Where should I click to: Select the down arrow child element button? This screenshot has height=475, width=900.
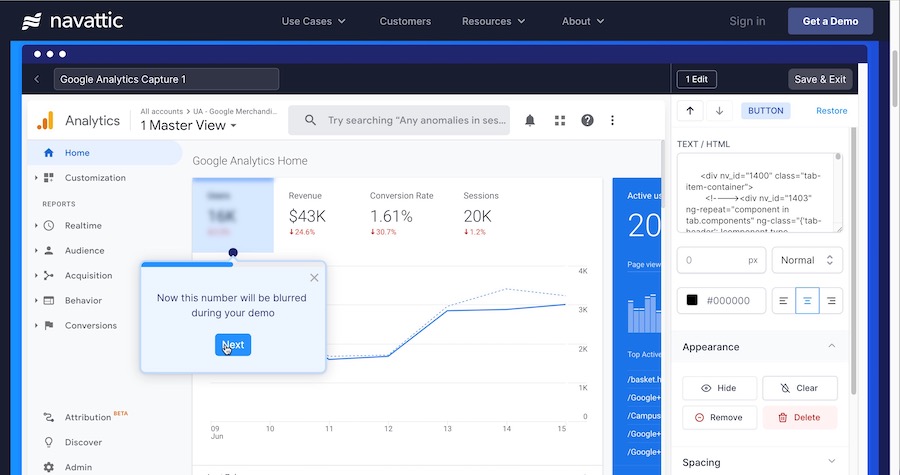(719, 111)
